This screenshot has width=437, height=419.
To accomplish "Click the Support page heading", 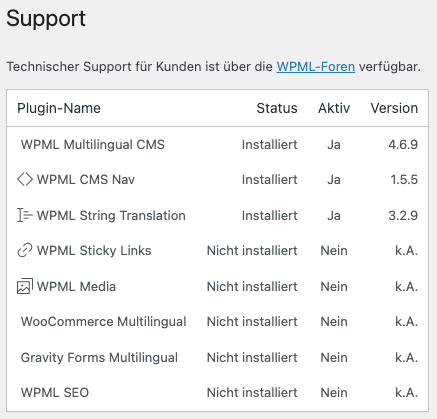I will [x=46, y=19].
